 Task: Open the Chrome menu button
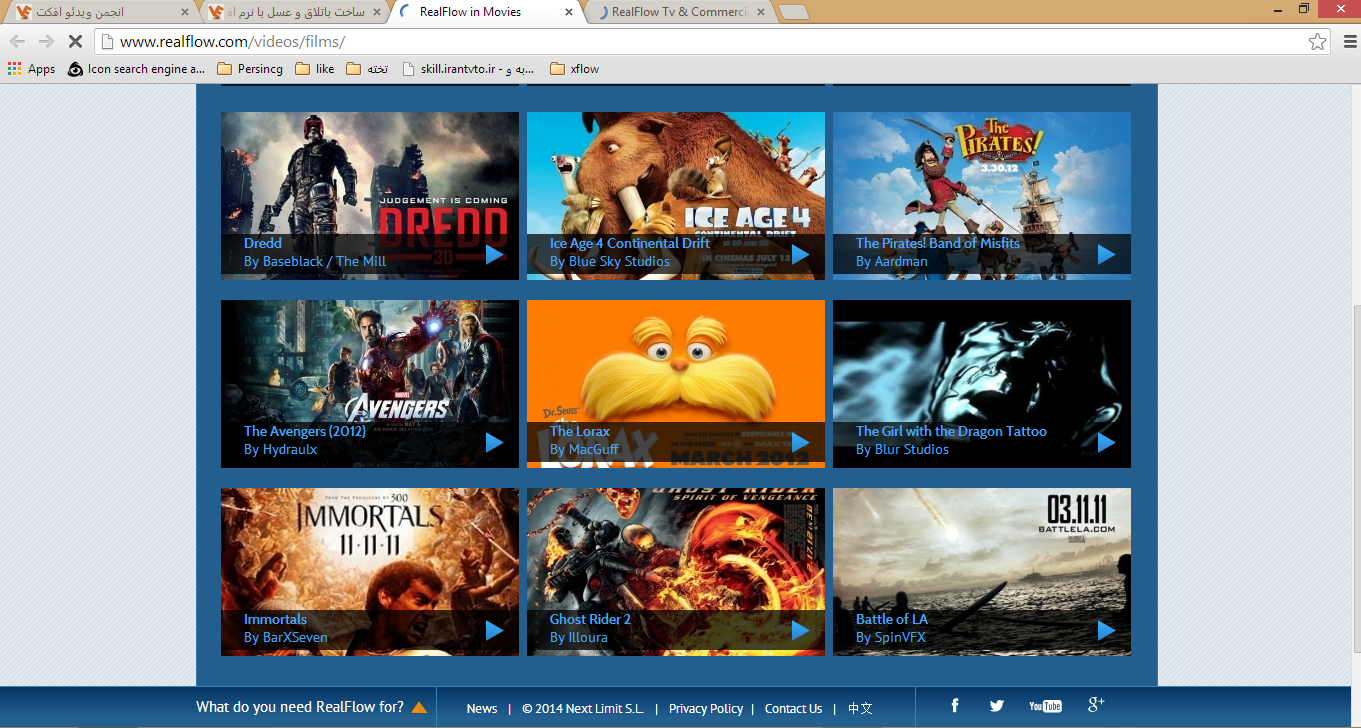(x=1350, y=41)
